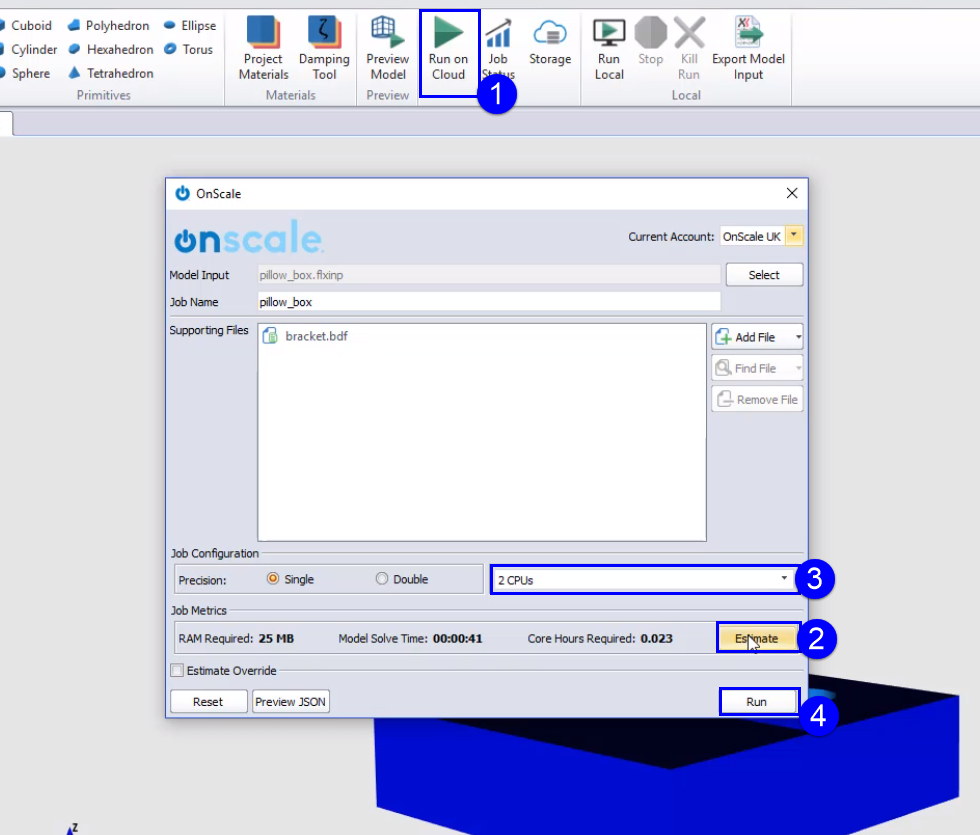Click Select to choose model input
The width and height of the screenshot is (980, 835).
764,275
